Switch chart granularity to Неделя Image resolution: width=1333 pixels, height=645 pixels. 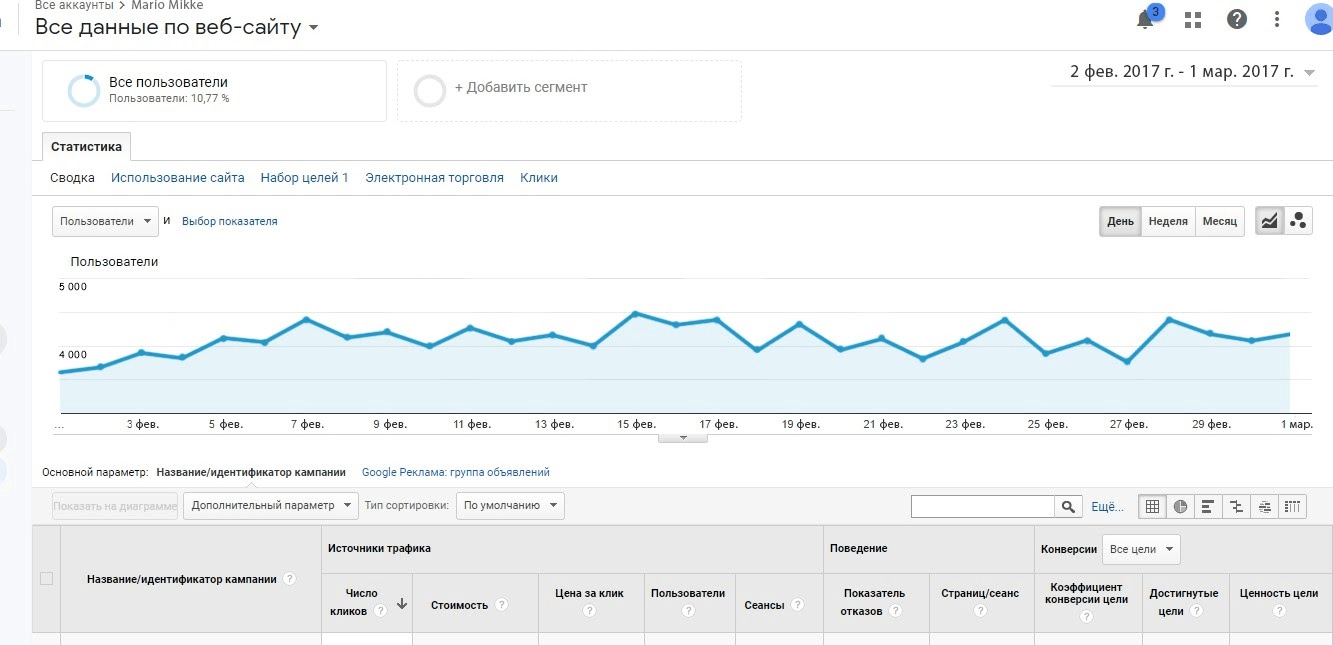click(x=1168, y=221)
